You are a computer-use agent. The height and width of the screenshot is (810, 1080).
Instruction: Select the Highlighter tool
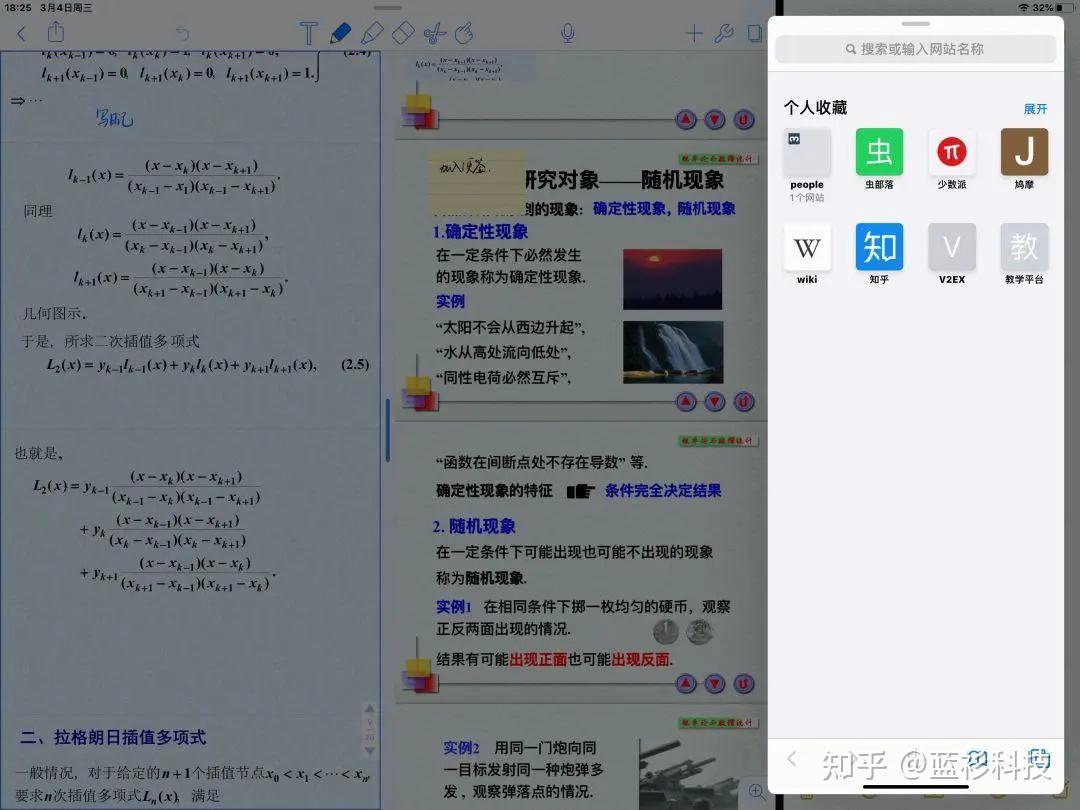coord(371,33)
